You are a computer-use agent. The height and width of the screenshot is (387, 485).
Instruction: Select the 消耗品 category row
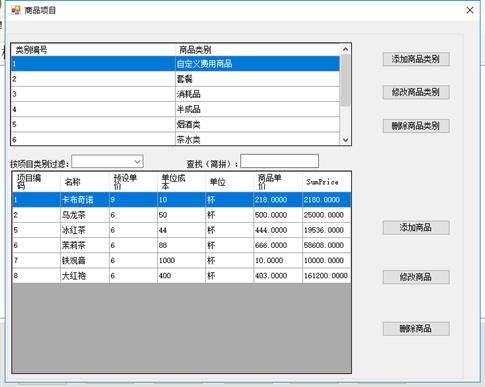pos(176,94)
